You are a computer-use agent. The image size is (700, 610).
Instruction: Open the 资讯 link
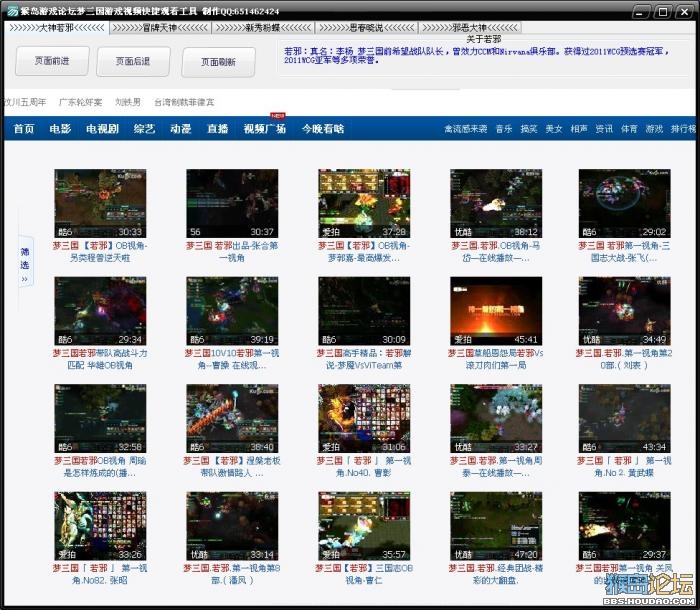604,129
